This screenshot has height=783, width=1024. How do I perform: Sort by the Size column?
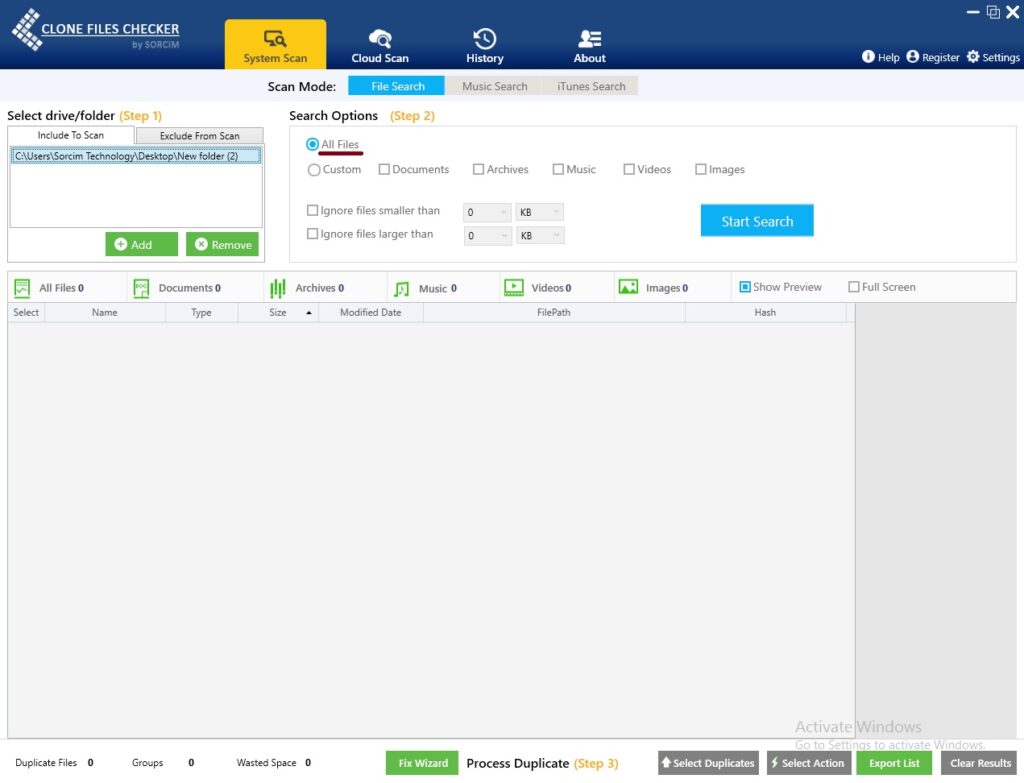click(x=278, y=312)
